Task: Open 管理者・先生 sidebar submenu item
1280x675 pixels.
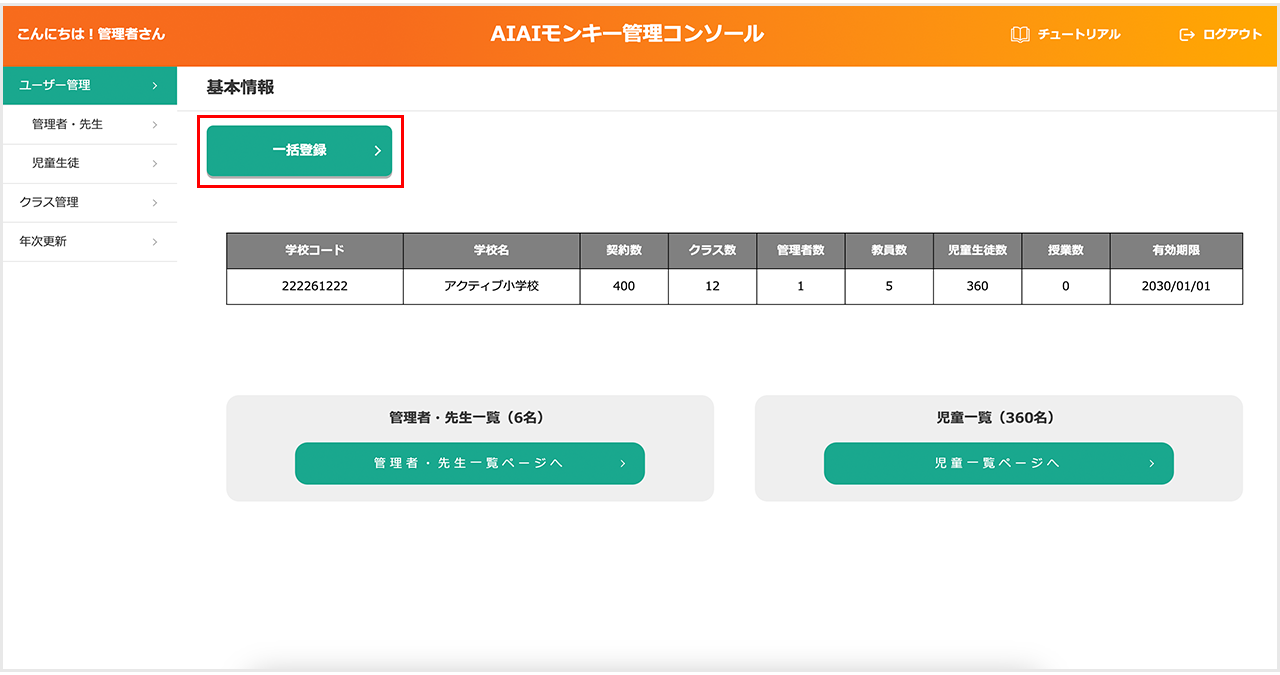Action: (x=68, y=125)
